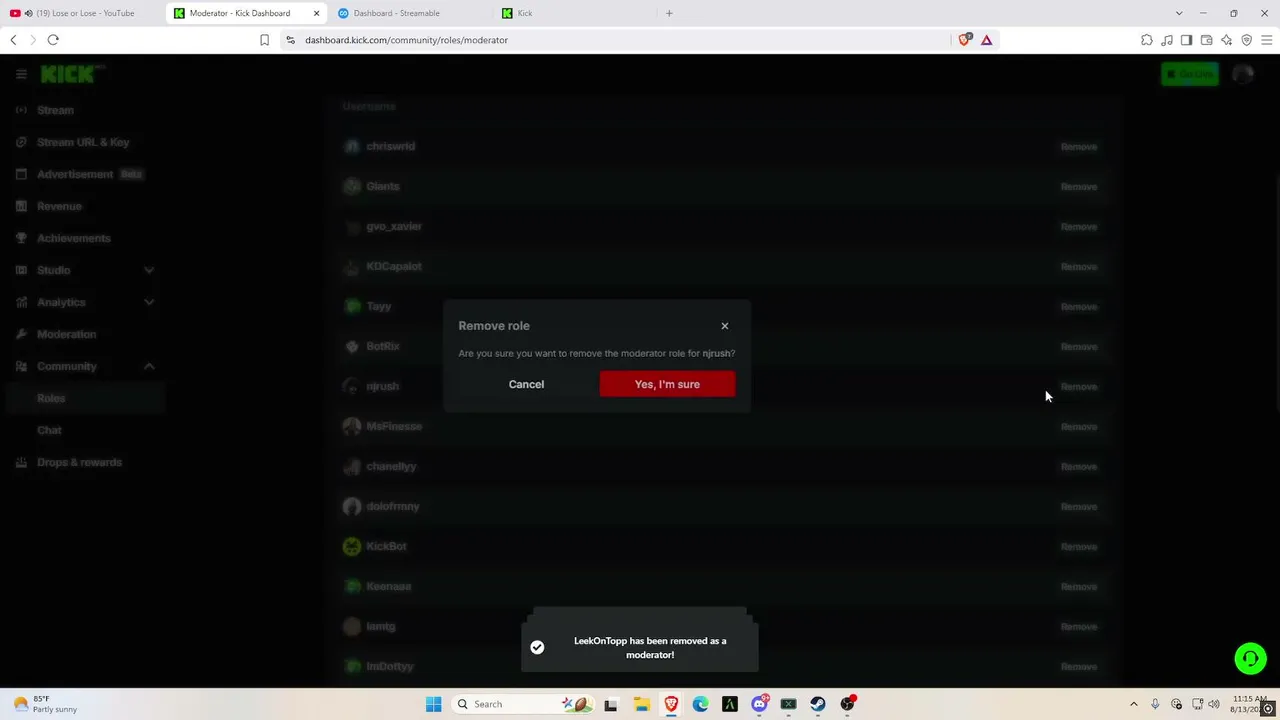Open Drops & rewards in the sidebar

tap(82, 462)
